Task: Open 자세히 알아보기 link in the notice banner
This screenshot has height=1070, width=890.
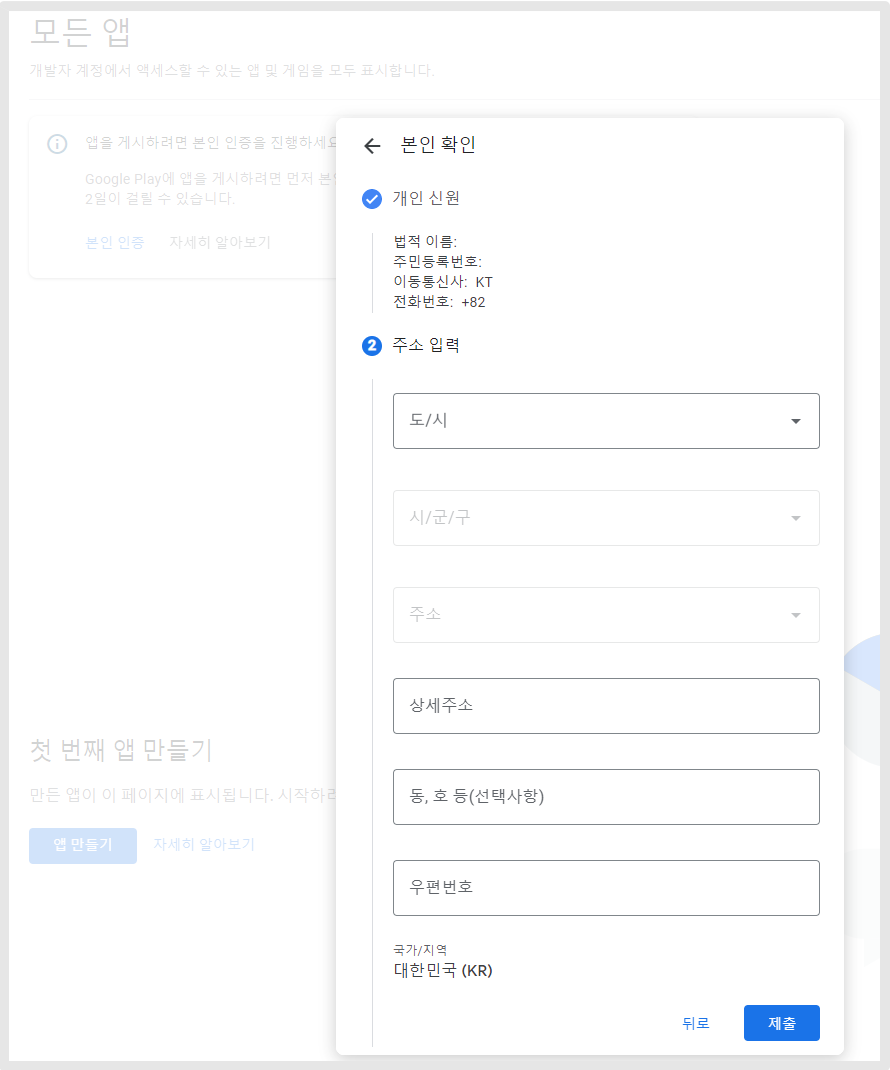Action: [x=219, y=242]
